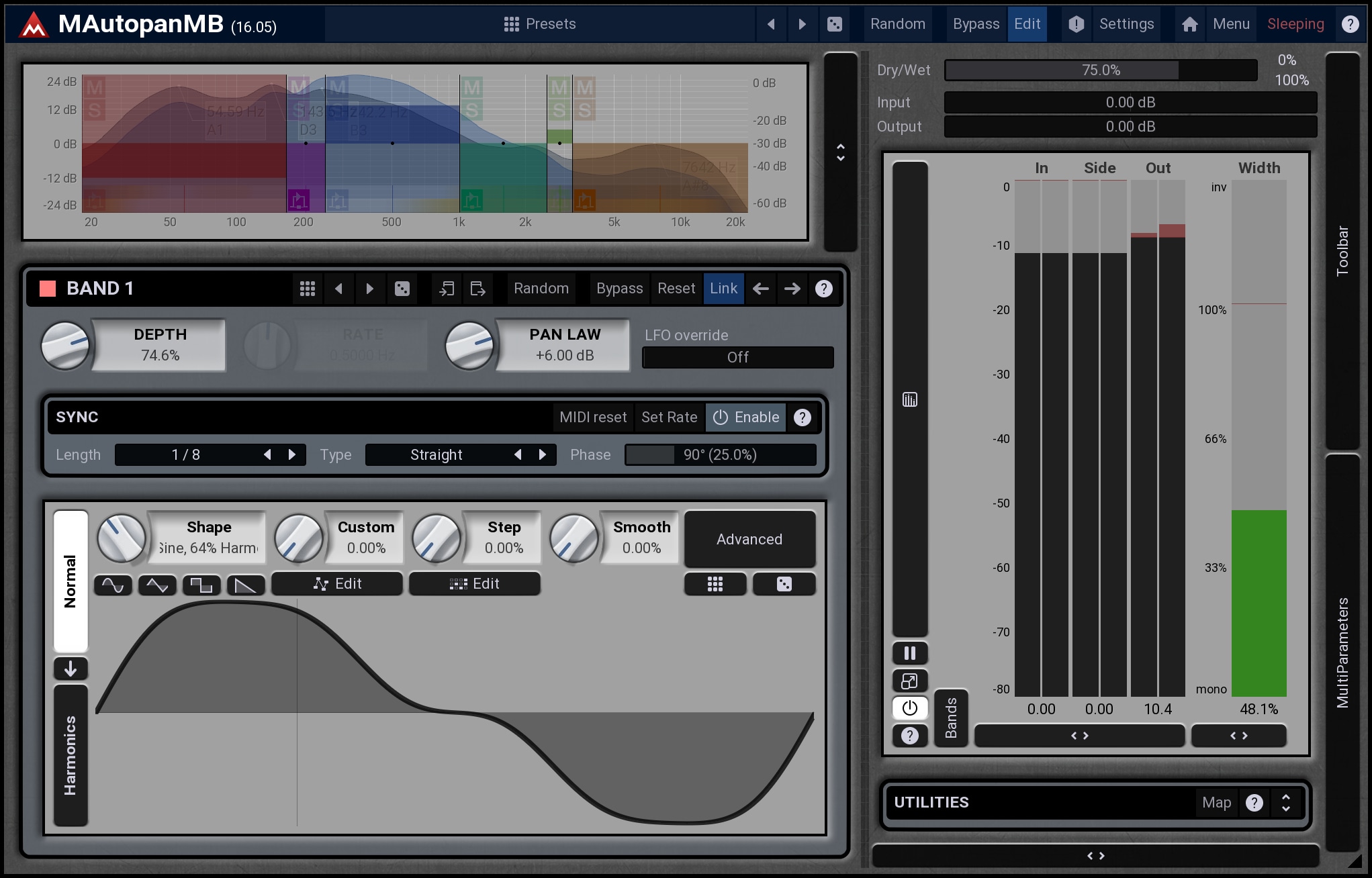Open the Utilities help icon
The width and height of the screenshot is (1372, 878).
[x=1254, y=803]
